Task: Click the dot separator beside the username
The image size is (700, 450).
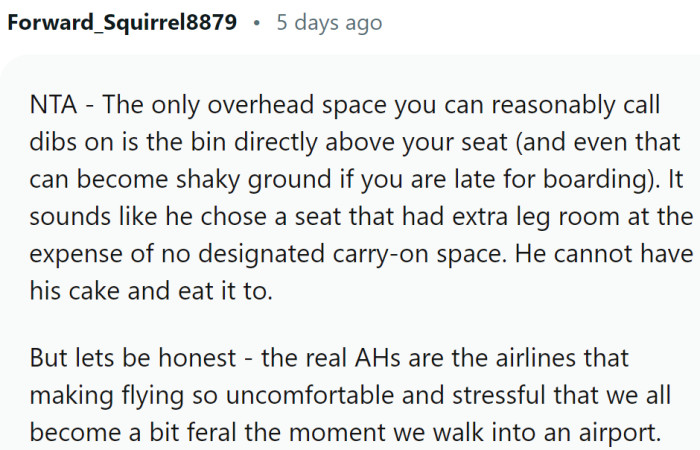Action: click(256, 23)
